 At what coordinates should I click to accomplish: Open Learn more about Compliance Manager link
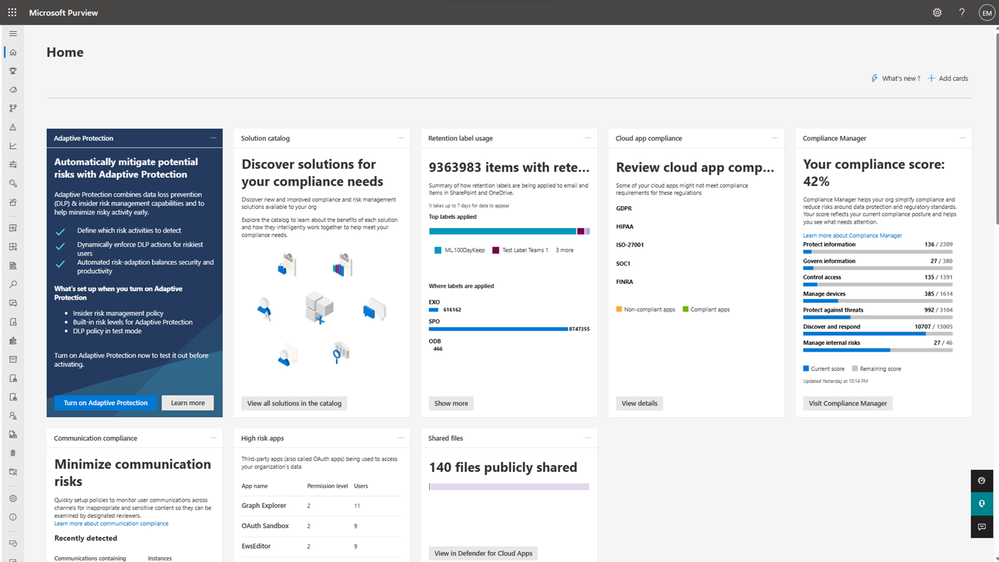pos(852,235)
